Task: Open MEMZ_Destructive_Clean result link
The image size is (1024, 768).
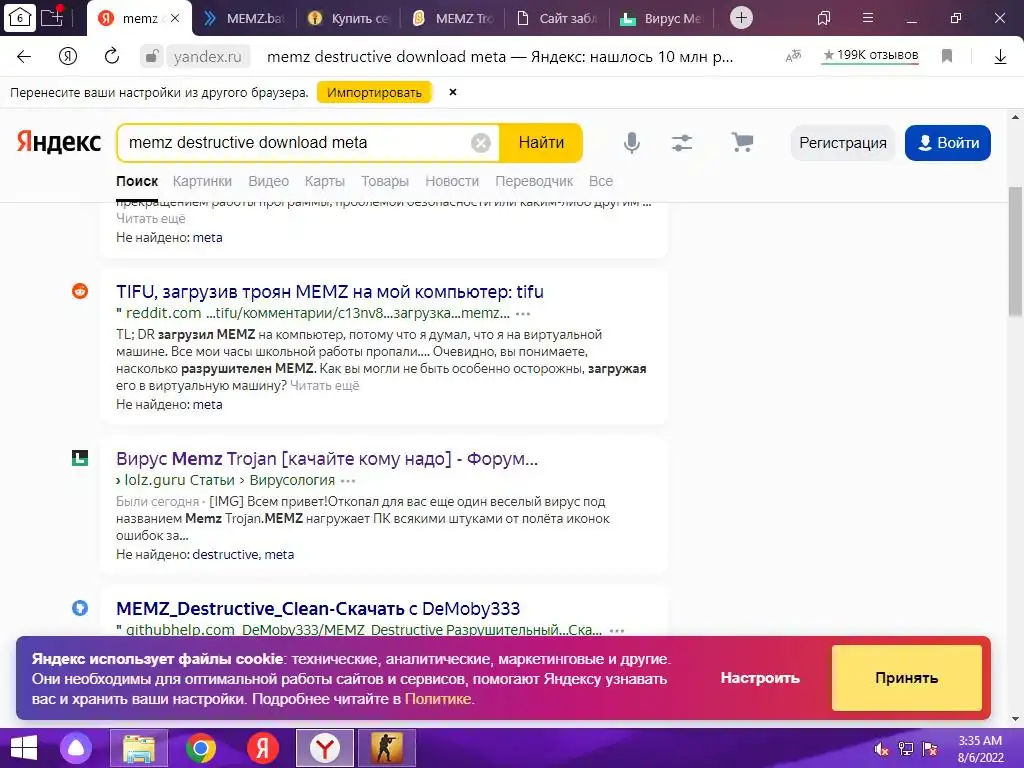Action: pos(318,609)
